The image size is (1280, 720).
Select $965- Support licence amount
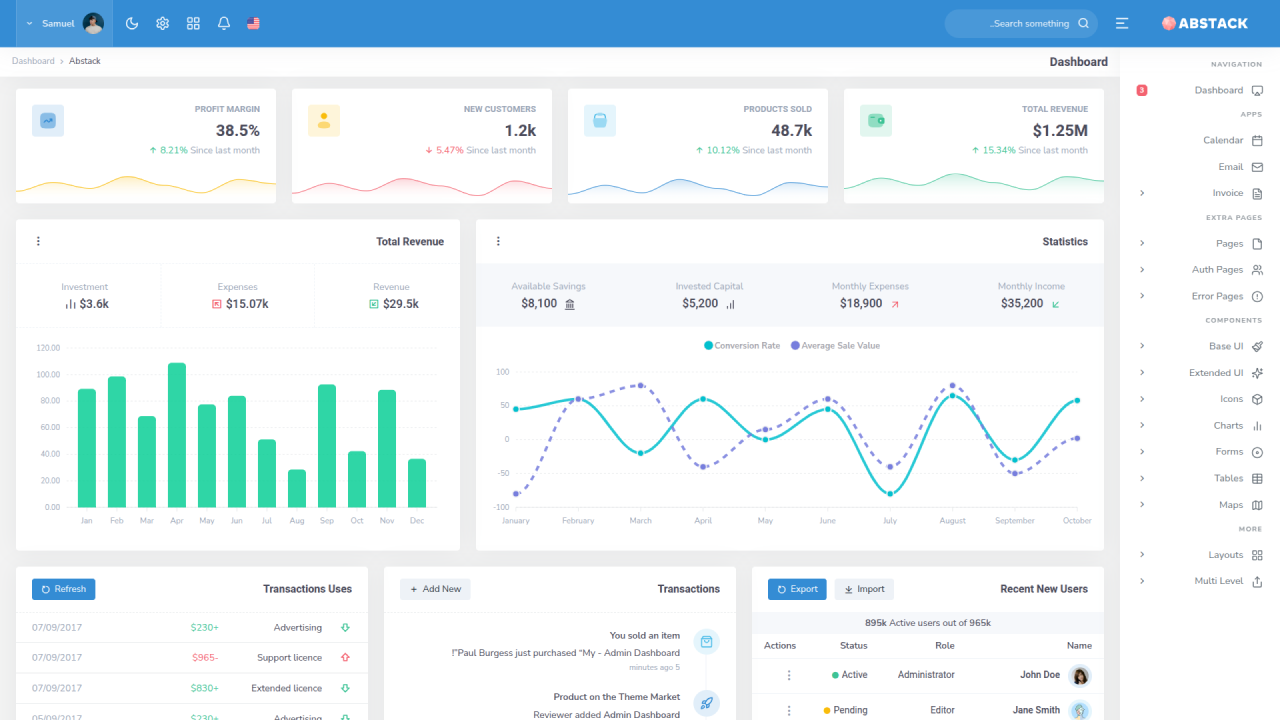click(x=204, y=658)
